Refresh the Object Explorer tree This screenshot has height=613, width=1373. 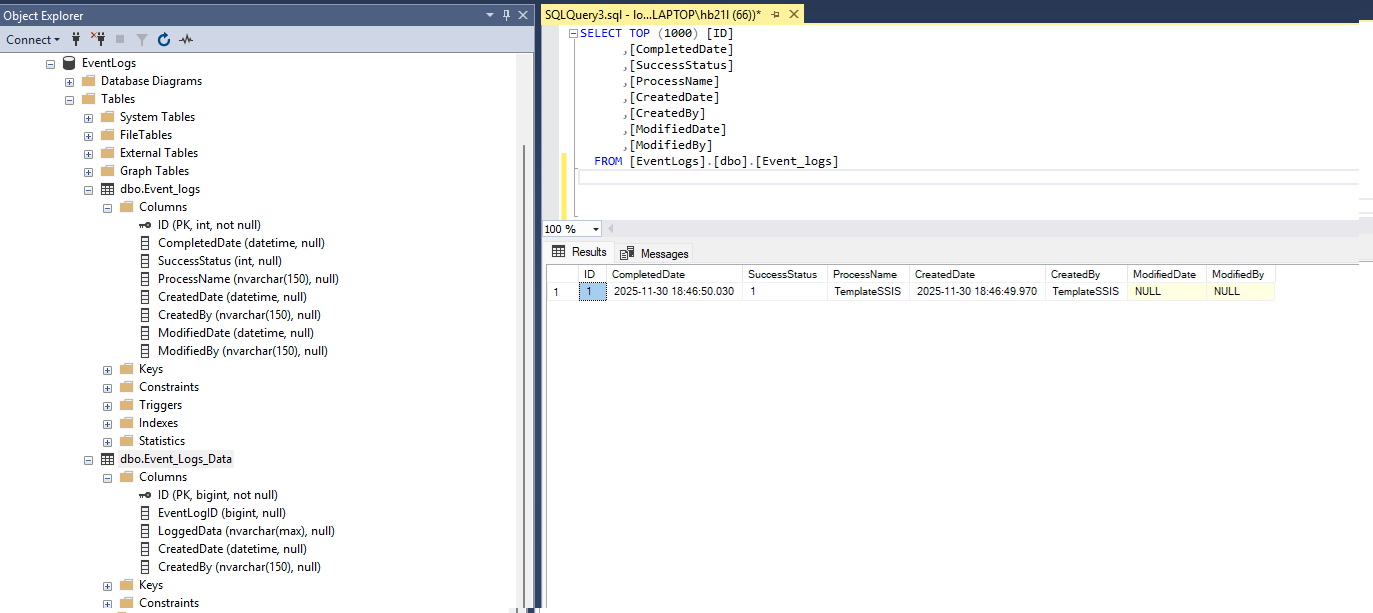click(164, 40)
